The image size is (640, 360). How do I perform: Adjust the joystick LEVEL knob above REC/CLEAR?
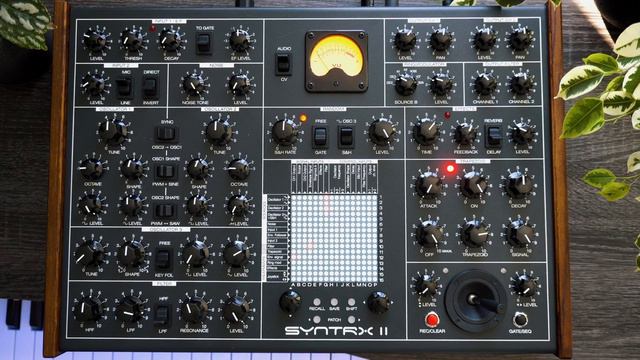point(426,285)
